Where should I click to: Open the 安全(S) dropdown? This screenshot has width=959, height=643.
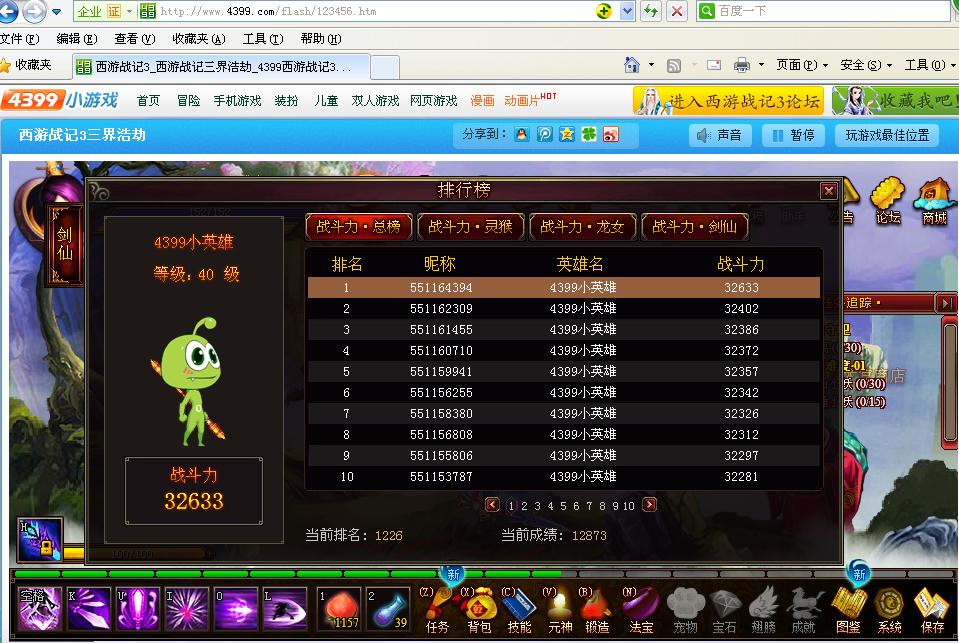point(866,65)
